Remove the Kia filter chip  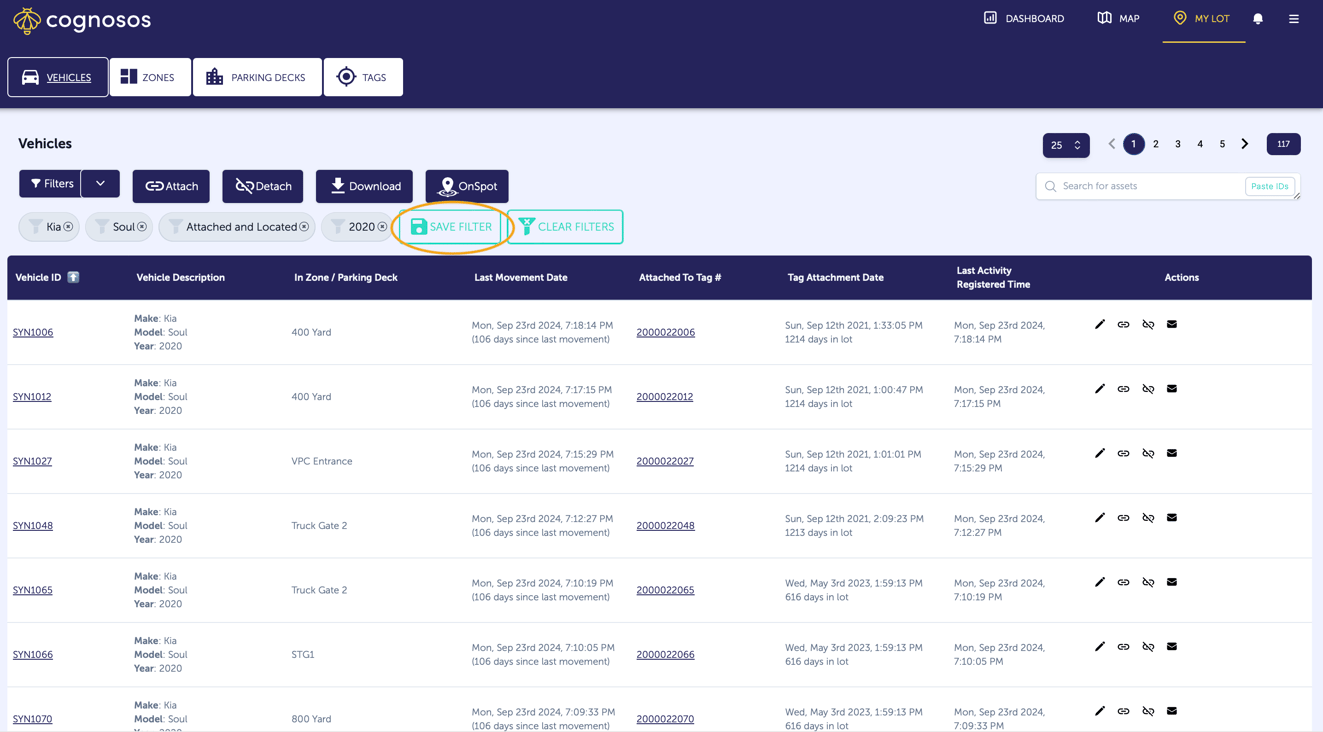point(68,227)
